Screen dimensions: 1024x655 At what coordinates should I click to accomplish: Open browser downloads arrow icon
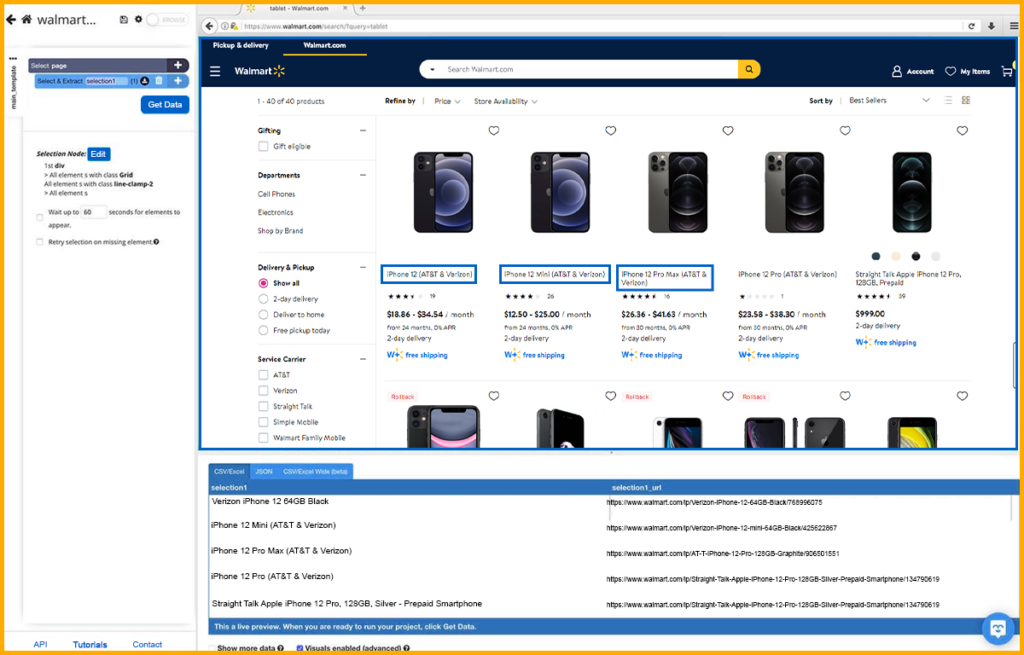click(991, 26)
